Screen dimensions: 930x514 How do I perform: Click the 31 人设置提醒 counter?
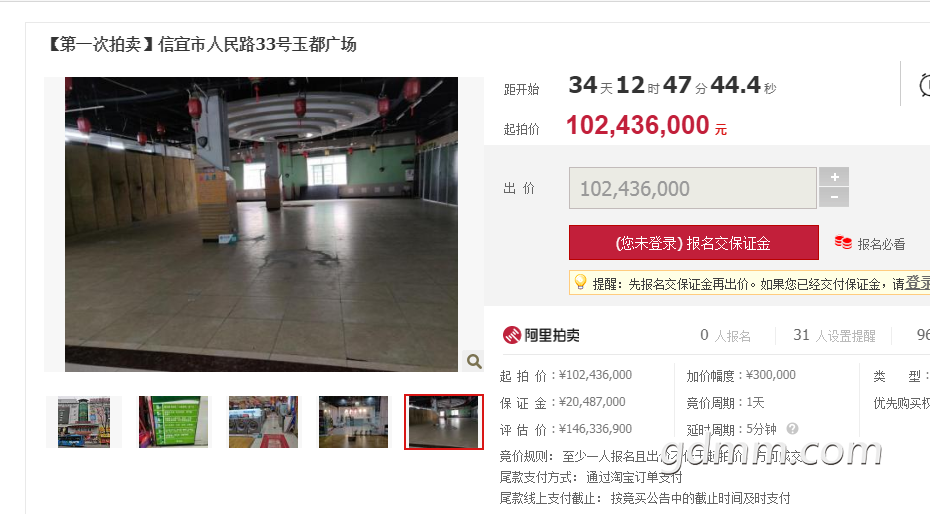(x=834, y=336)
